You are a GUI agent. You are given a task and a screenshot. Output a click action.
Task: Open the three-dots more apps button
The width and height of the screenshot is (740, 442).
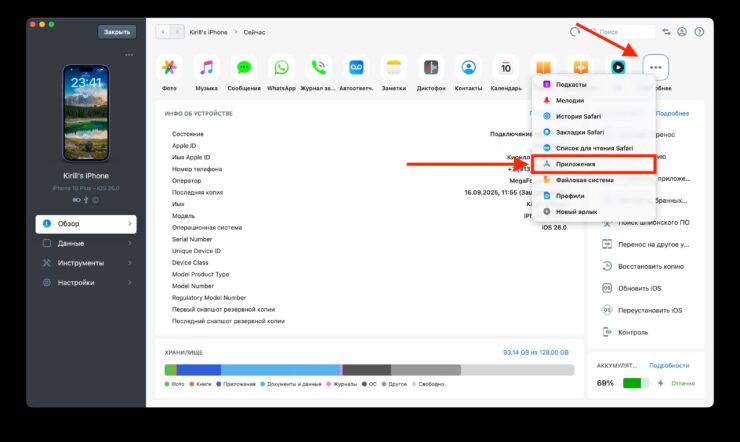tap(656, 68)
